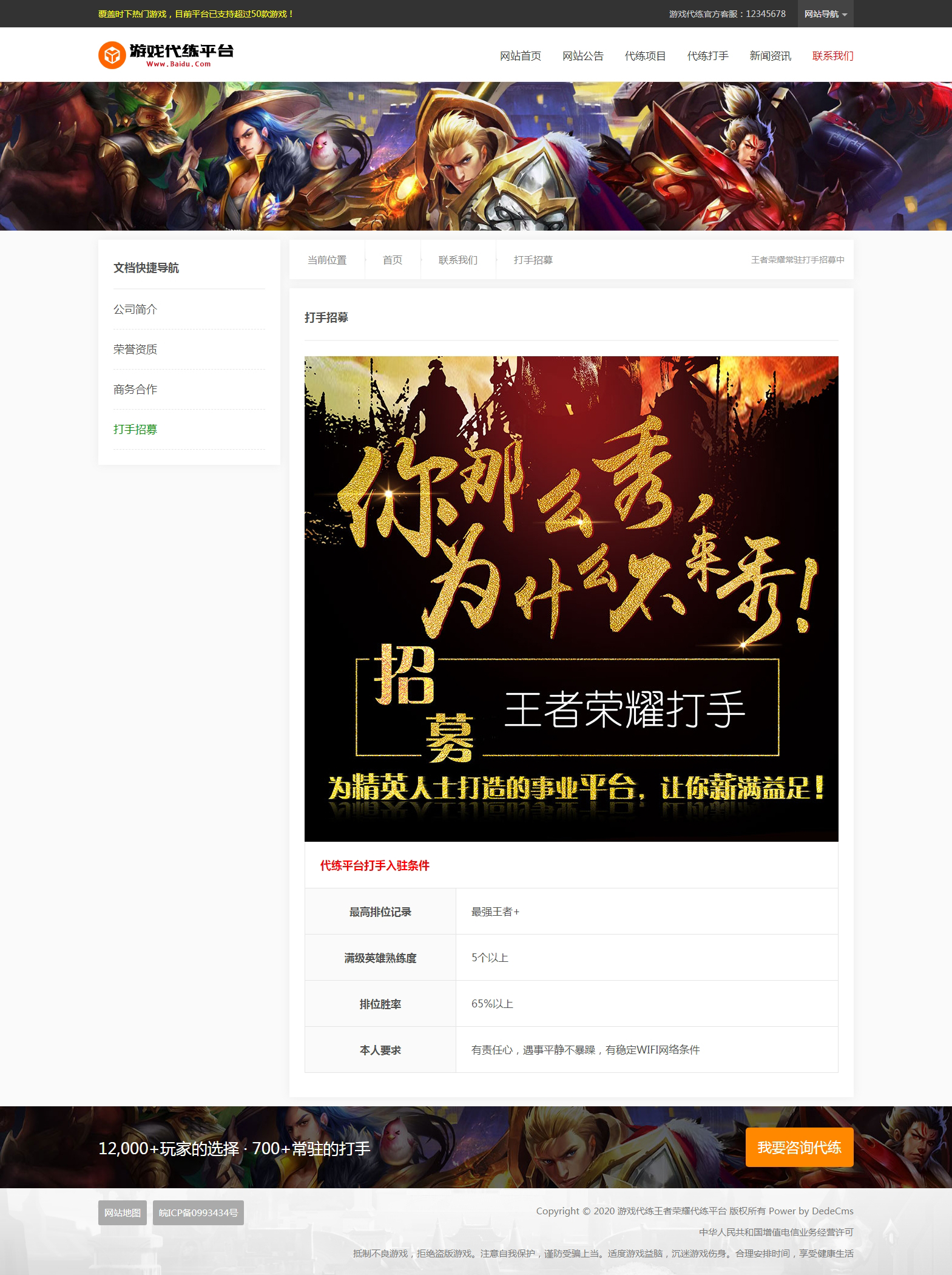Click the hero characters banner image
The height and width of the screenshot is (1275, 952).
click(x=476, y=156)
